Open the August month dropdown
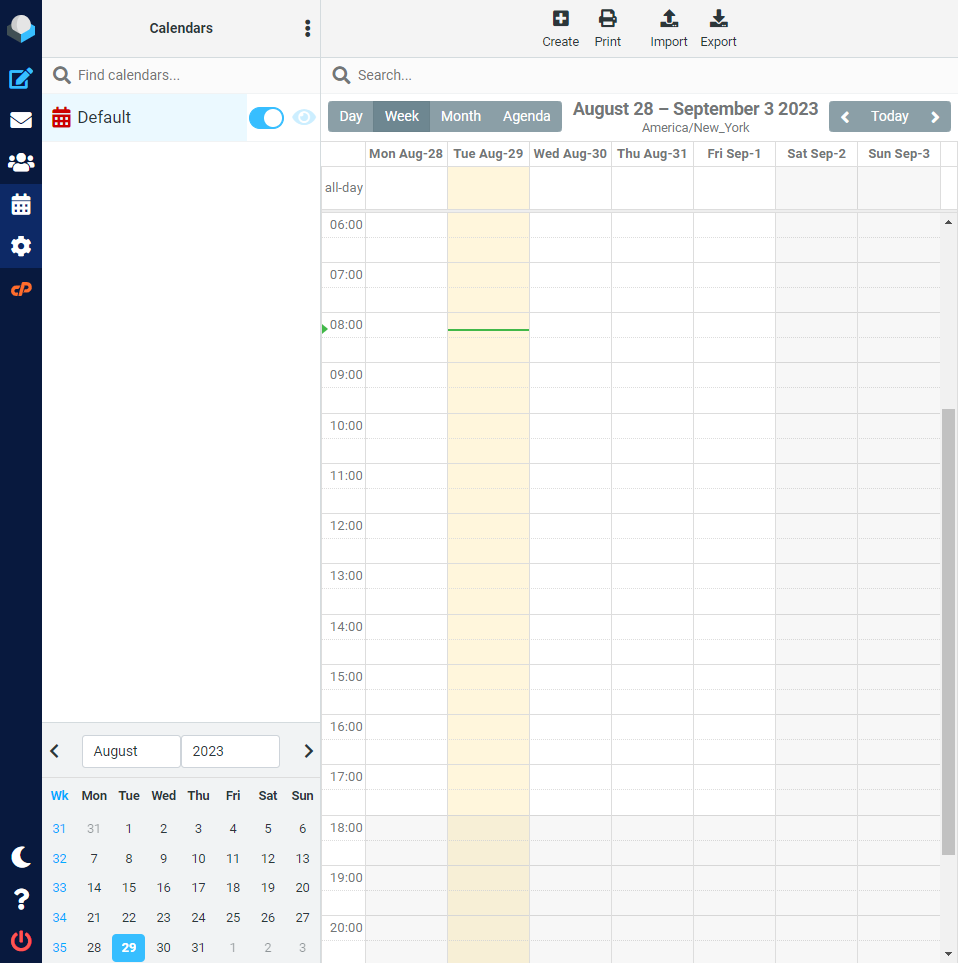This screenshot has width=958, height=963. (131, 751)
